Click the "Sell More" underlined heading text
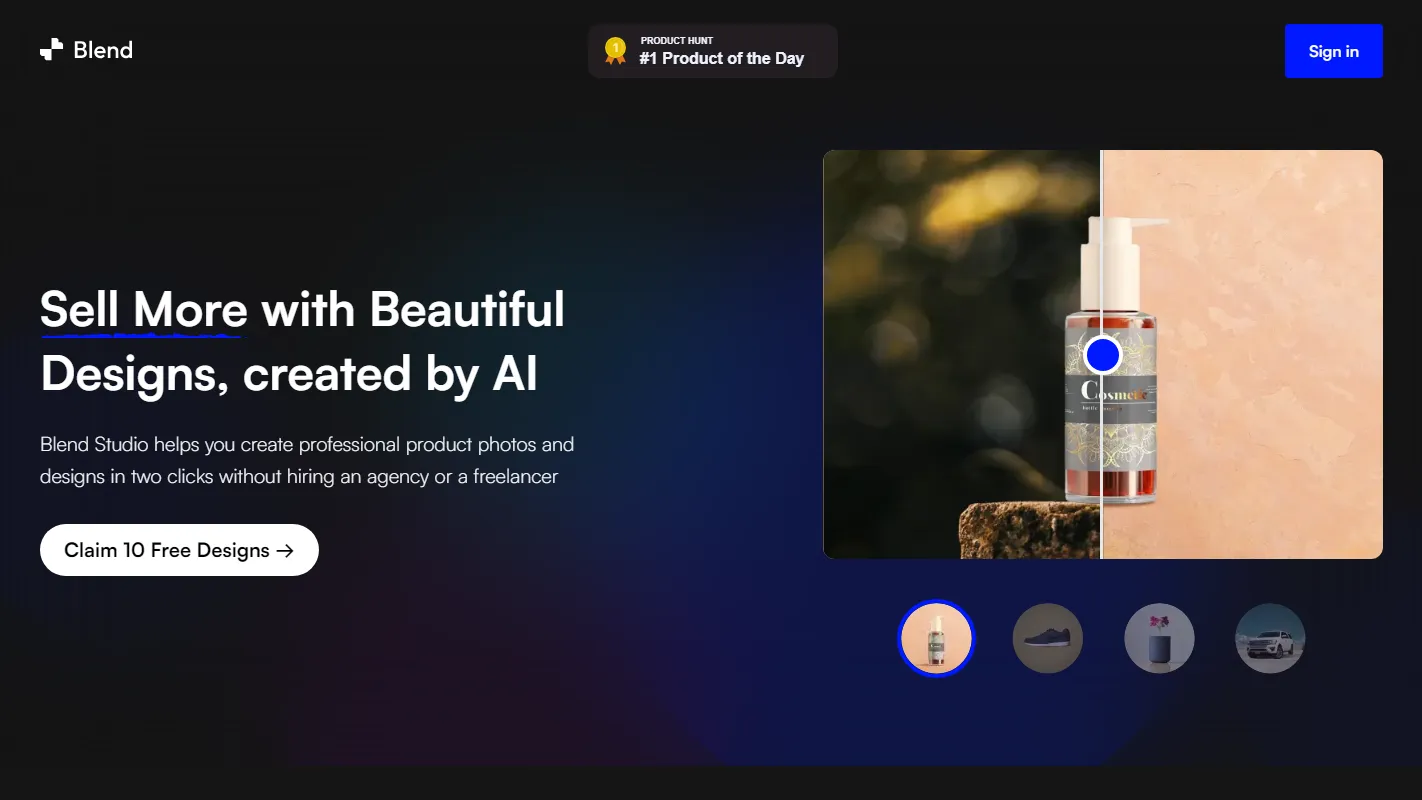 coord(143,310)
